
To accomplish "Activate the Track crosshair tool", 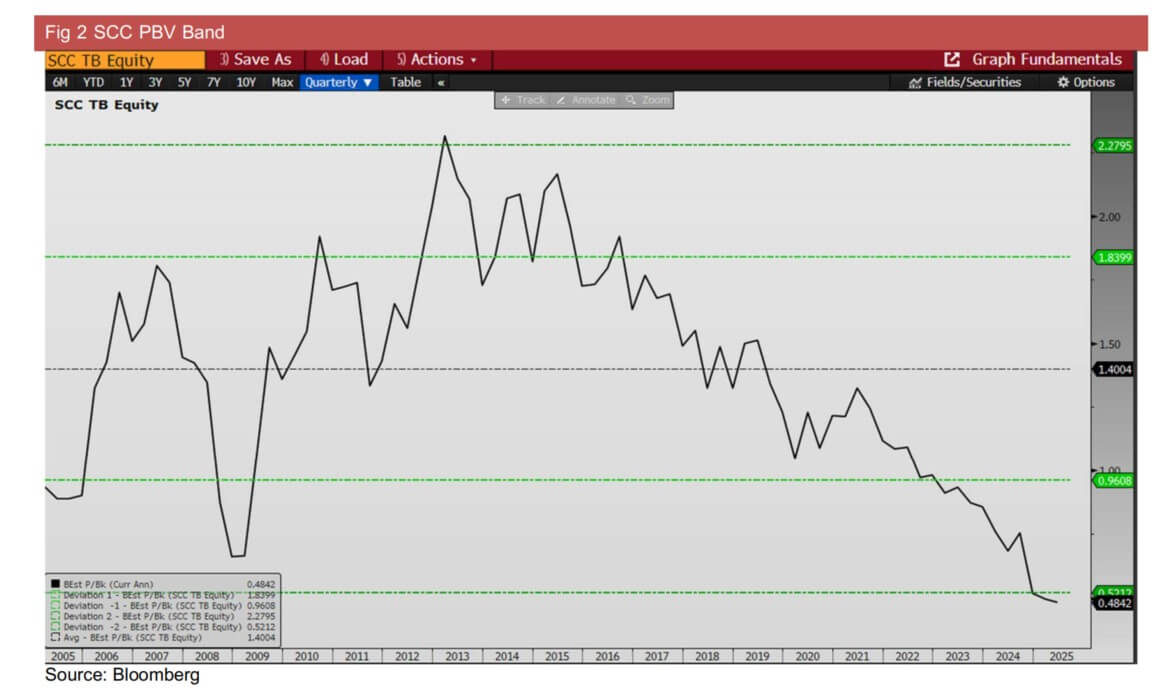I will coord(505,100).
